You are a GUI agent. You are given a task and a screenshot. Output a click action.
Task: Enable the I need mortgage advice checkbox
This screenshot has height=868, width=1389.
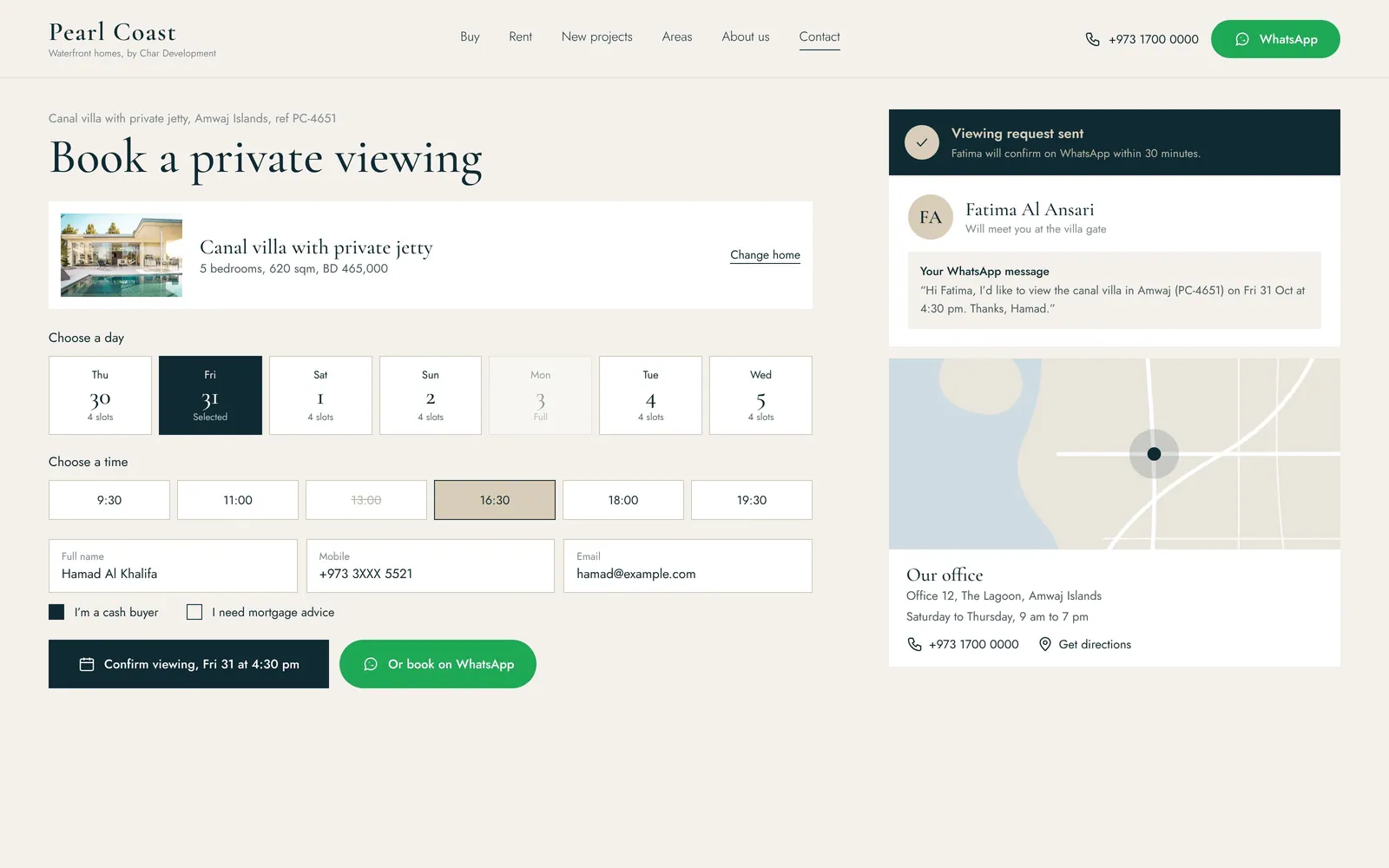tap(194, 612)
